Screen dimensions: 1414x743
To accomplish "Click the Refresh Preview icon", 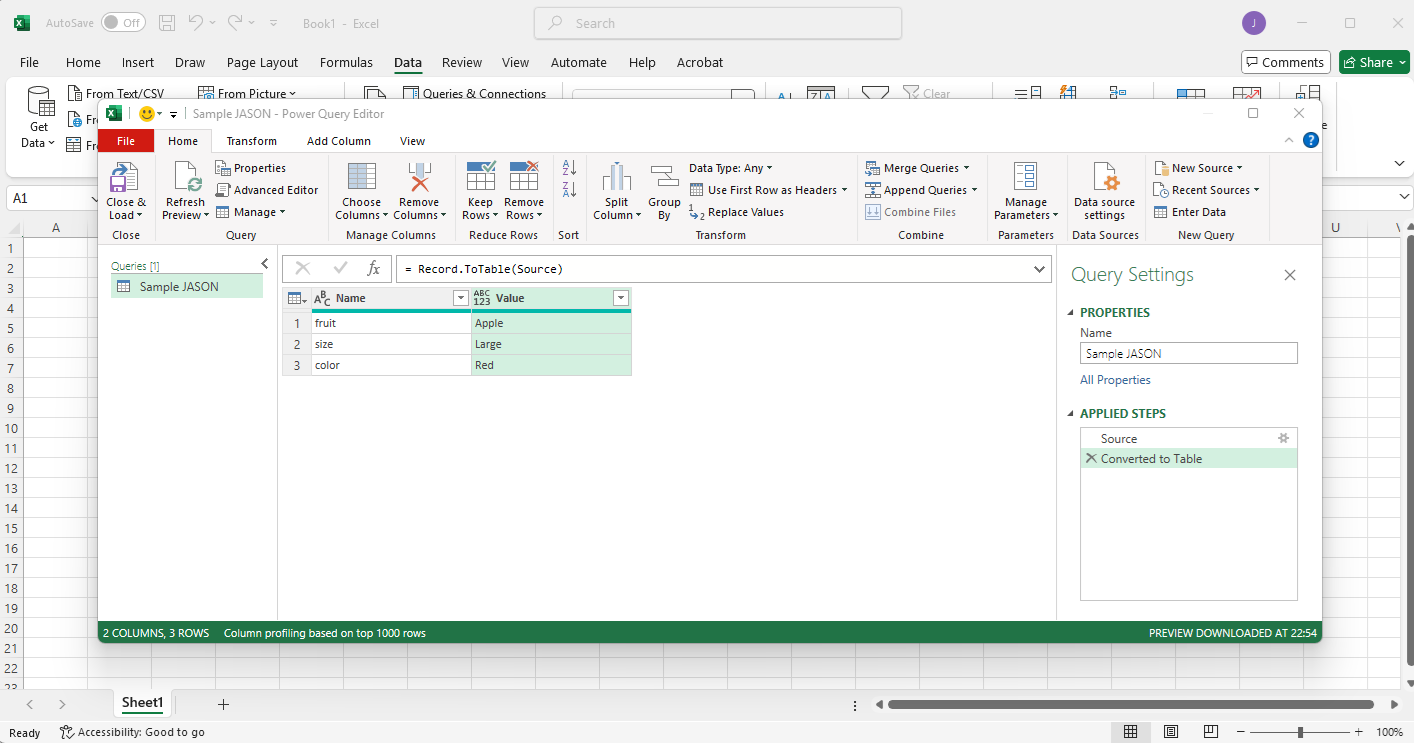I will point(187,176).
